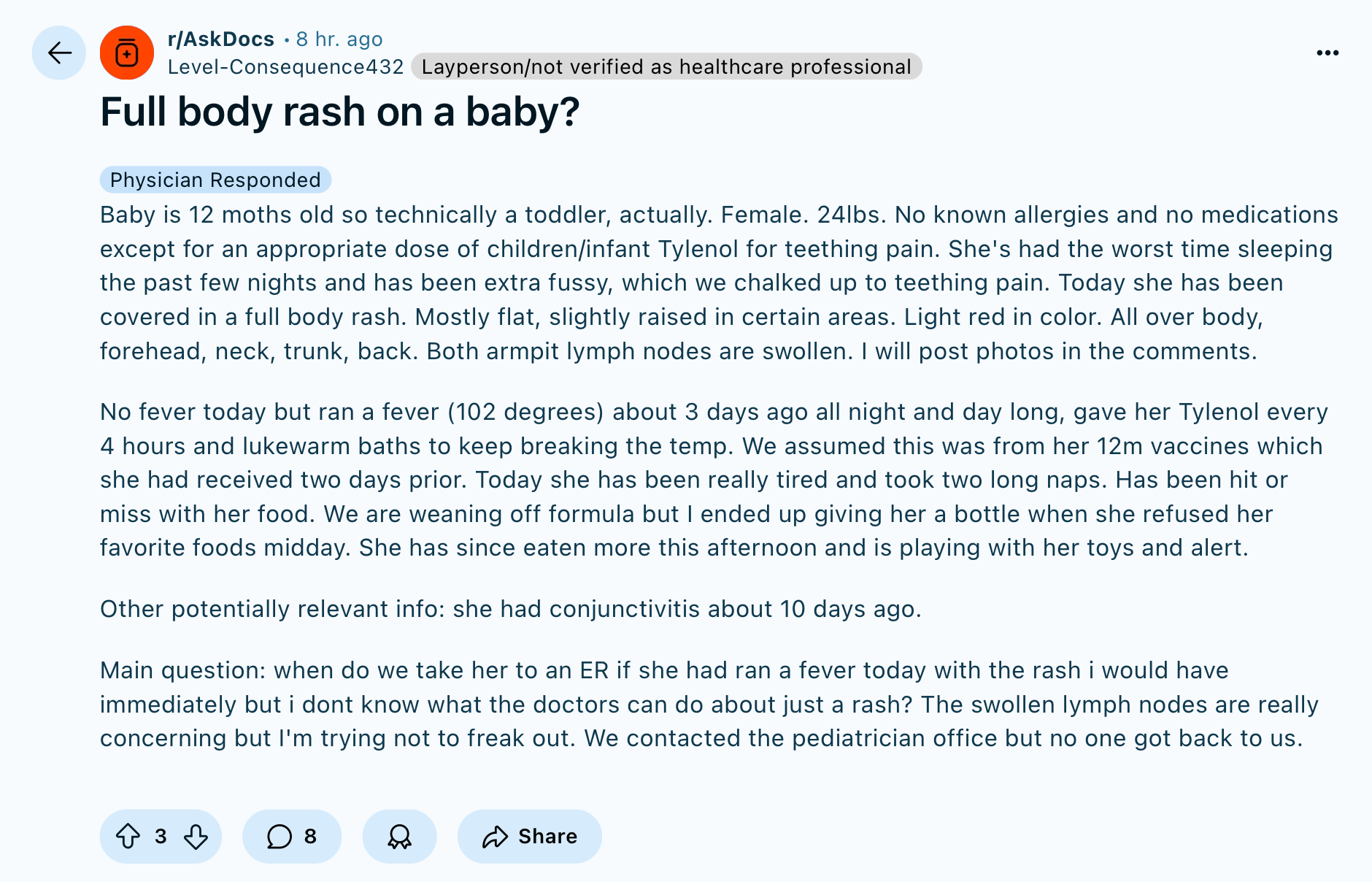Filter by Physician Responded post flair
The image size is (1372, 882).
[215, 180]
